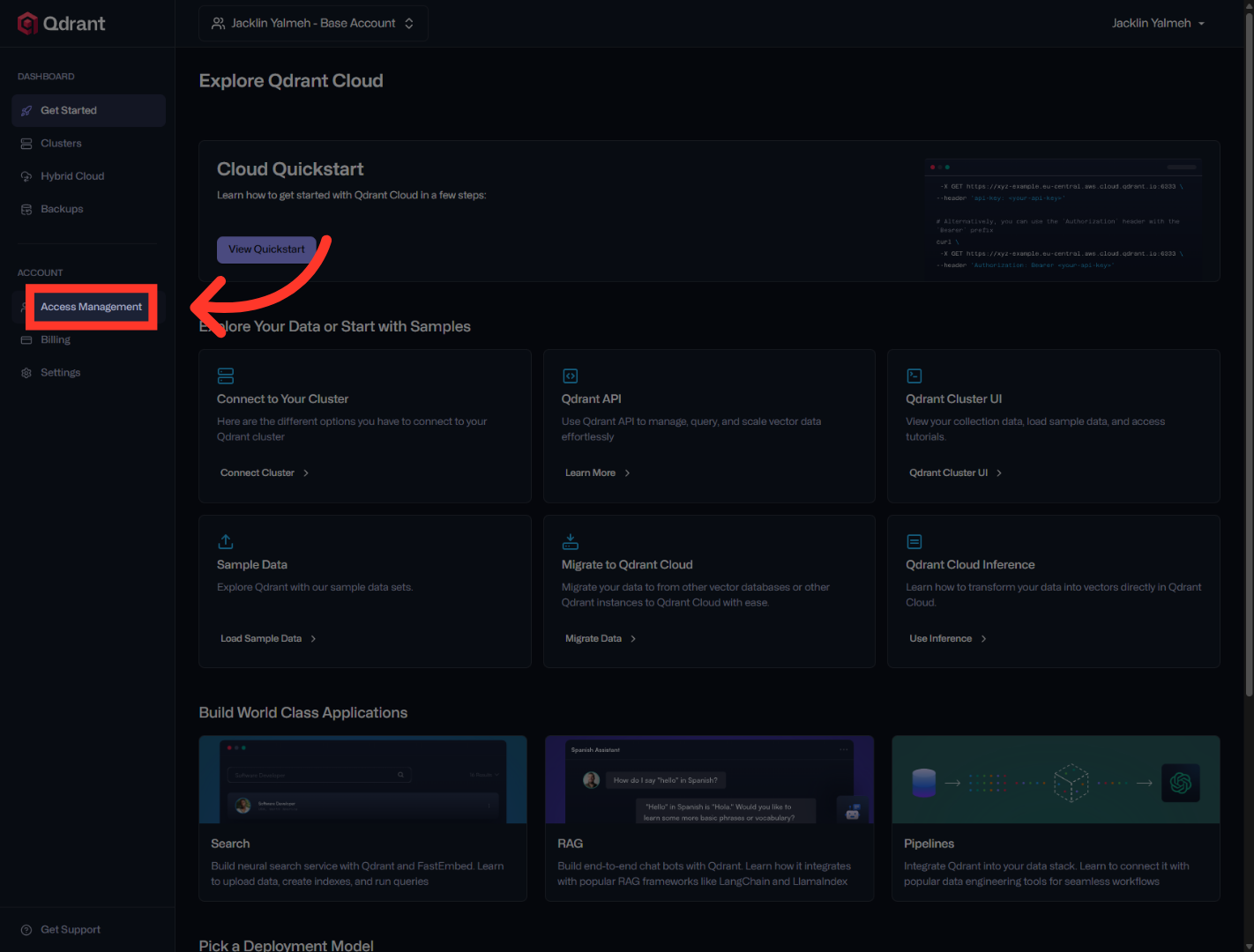The image size is (1254, 952).
Task: Open the RAG chat preview image
Action: (710, 780)
